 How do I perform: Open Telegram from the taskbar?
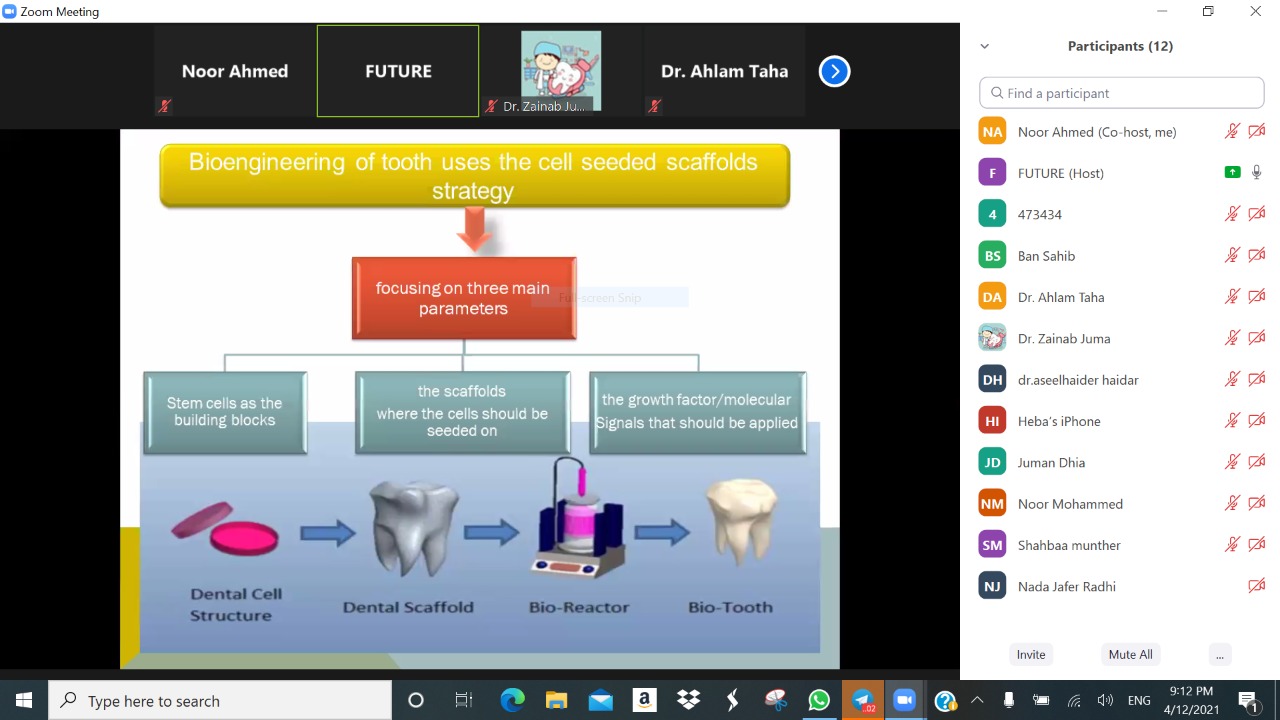click(862, 701)
